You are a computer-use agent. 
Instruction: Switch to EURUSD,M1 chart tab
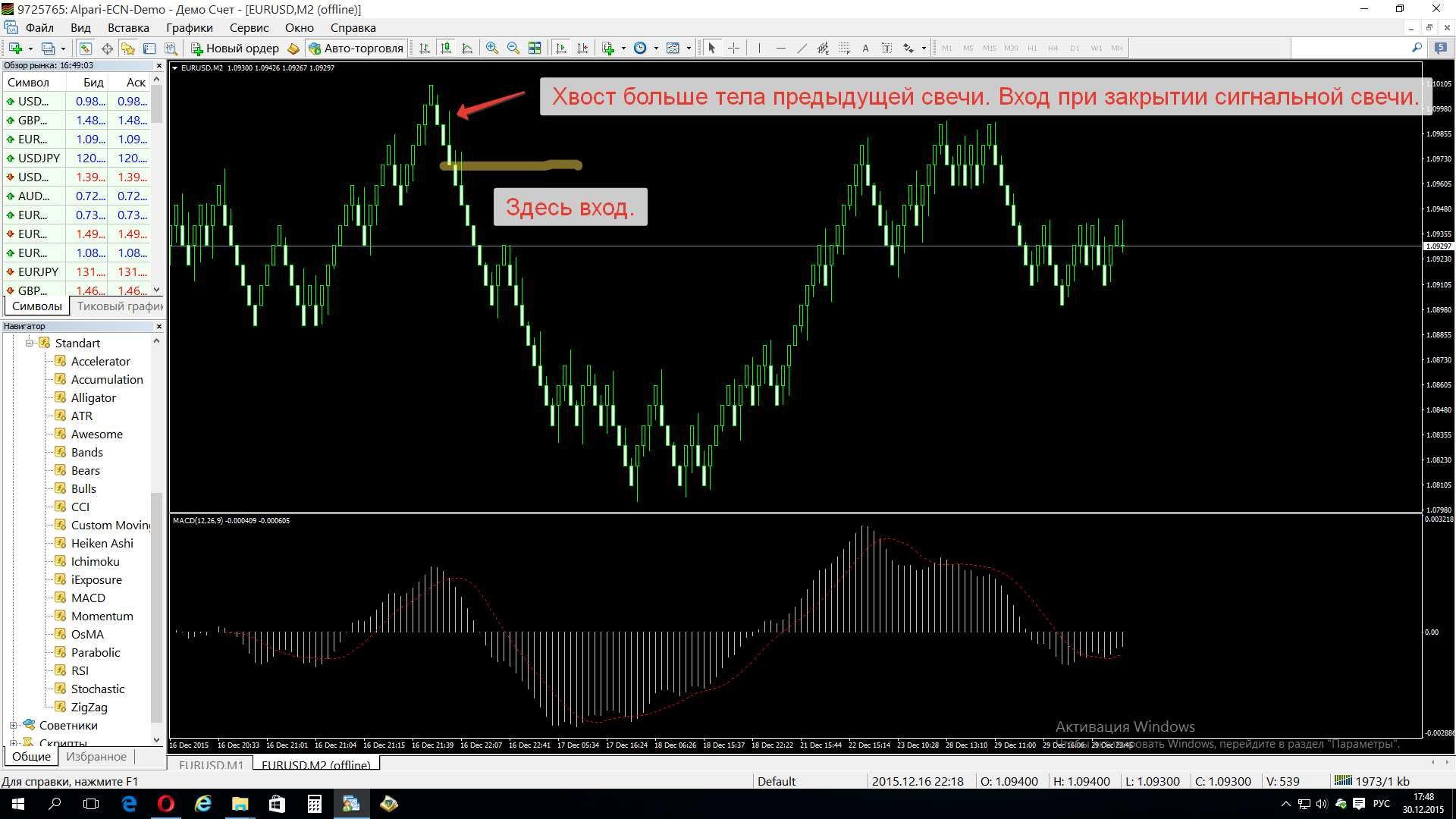211,764
